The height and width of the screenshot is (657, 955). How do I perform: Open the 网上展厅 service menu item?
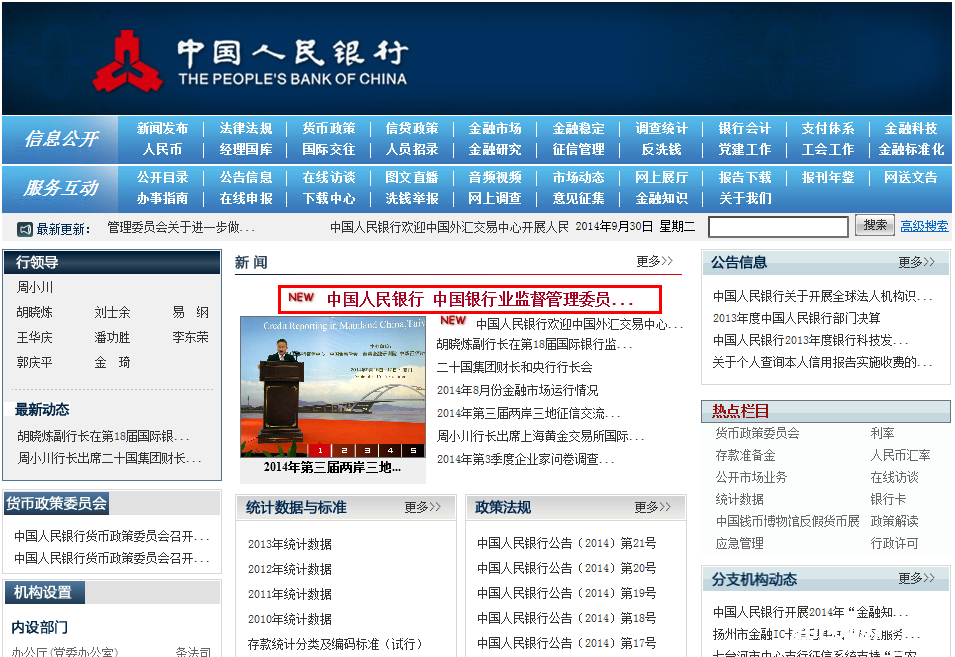[x=661, y=177]
